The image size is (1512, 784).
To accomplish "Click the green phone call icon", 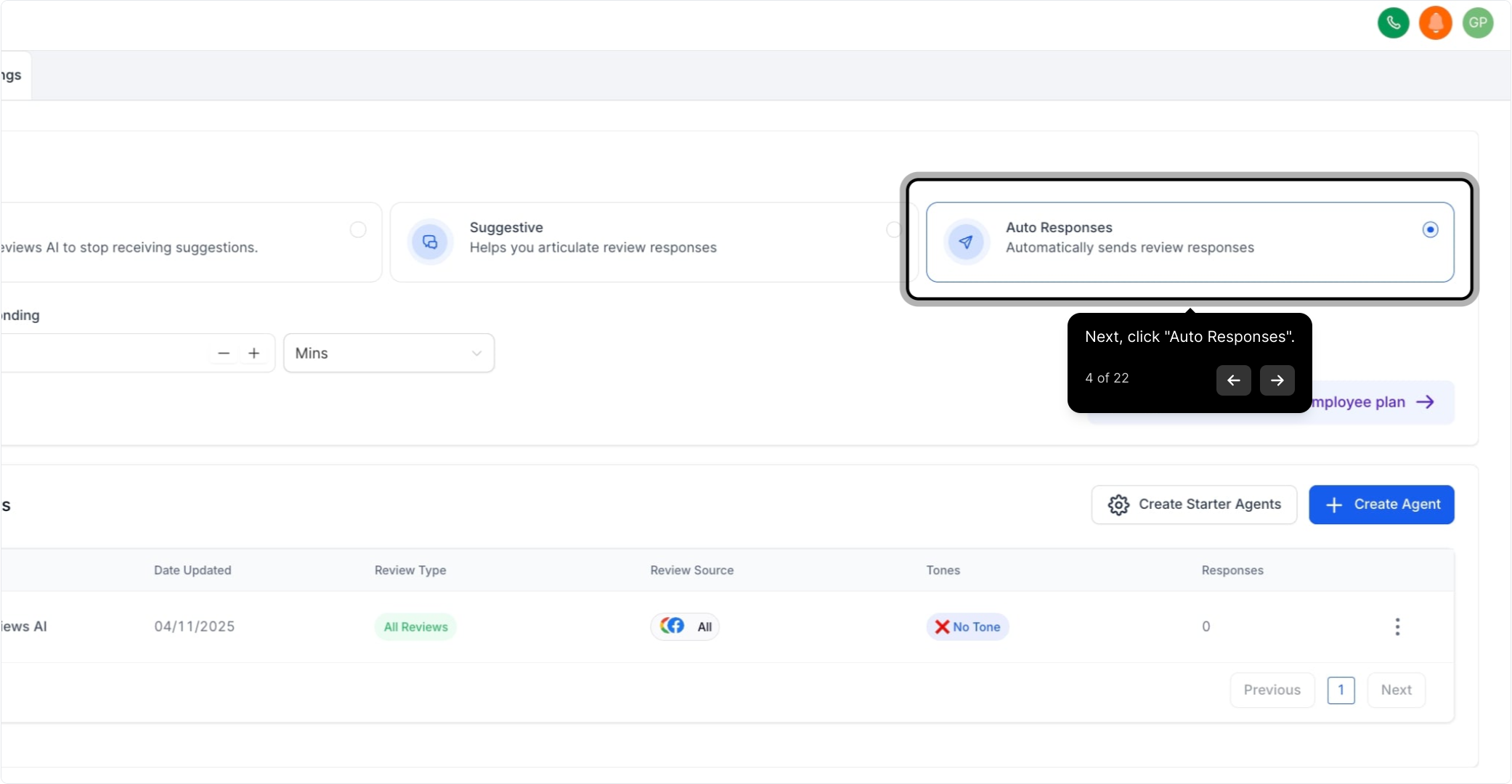I will 1393,23.
